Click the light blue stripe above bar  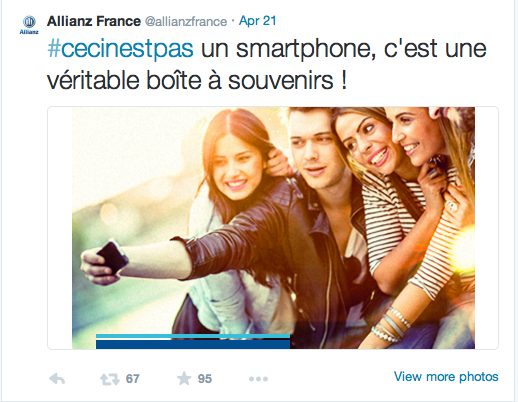(193, 336)
